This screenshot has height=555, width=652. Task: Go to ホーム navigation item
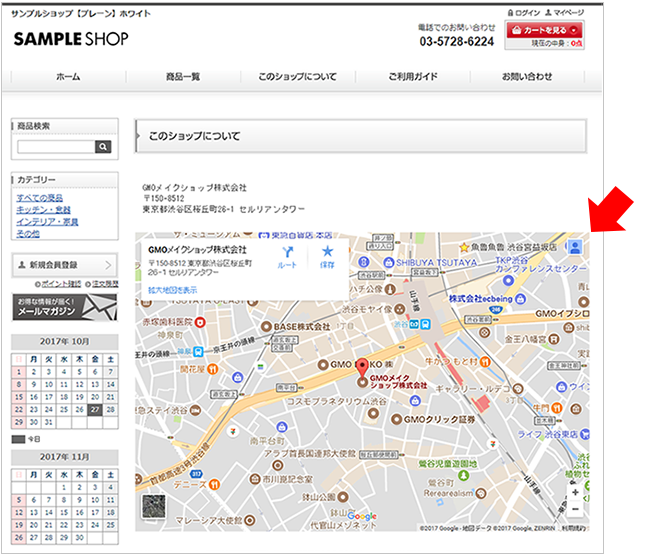pos(68,77)
